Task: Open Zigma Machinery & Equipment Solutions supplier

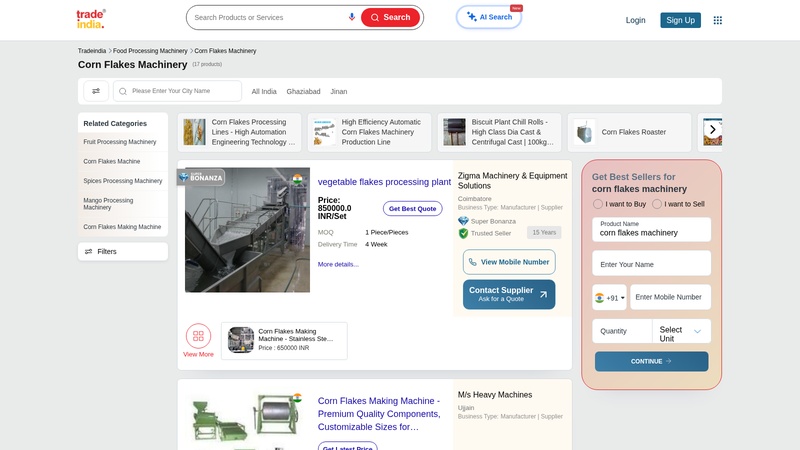Action: pyautogui.click(x=512, y=181)
